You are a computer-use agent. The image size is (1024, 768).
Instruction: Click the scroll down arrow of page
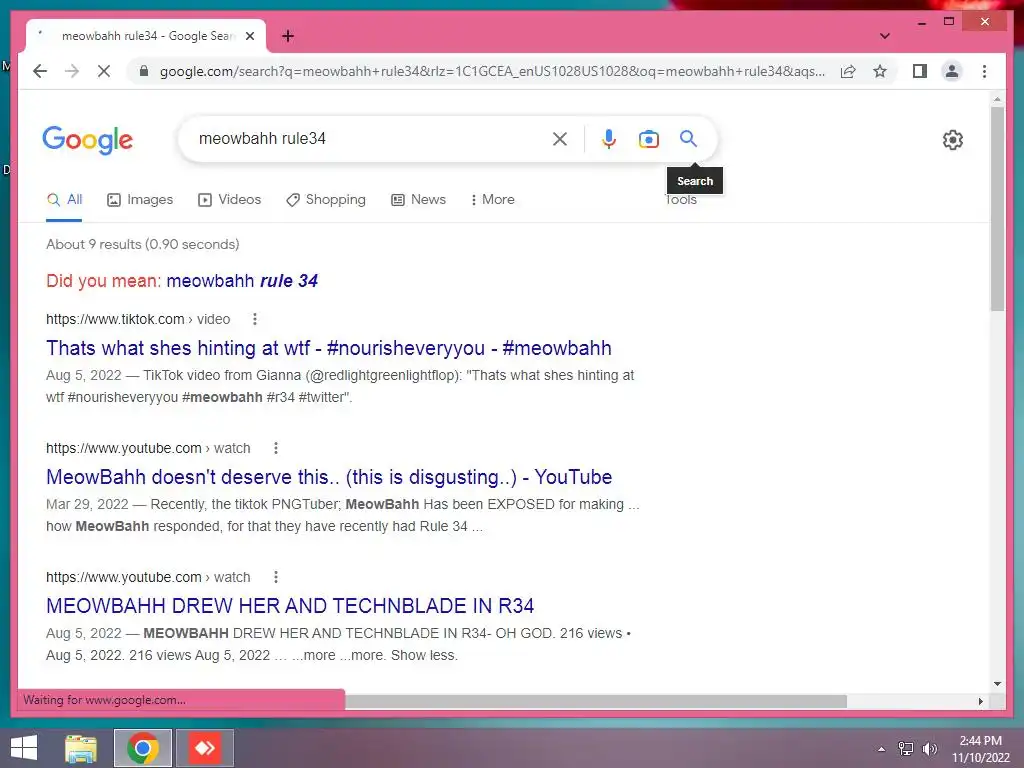tap(997, 684)
